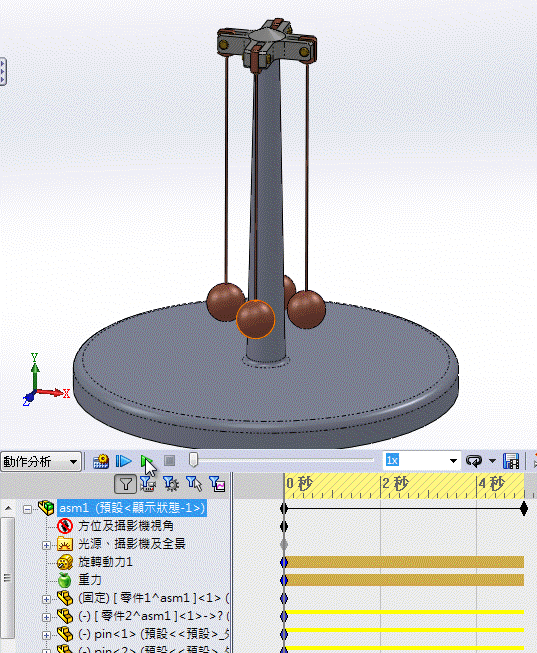This screenshot has width=537, height=653.
Task: Click the tree scrollbar up arrow
Action: point(7,508)
